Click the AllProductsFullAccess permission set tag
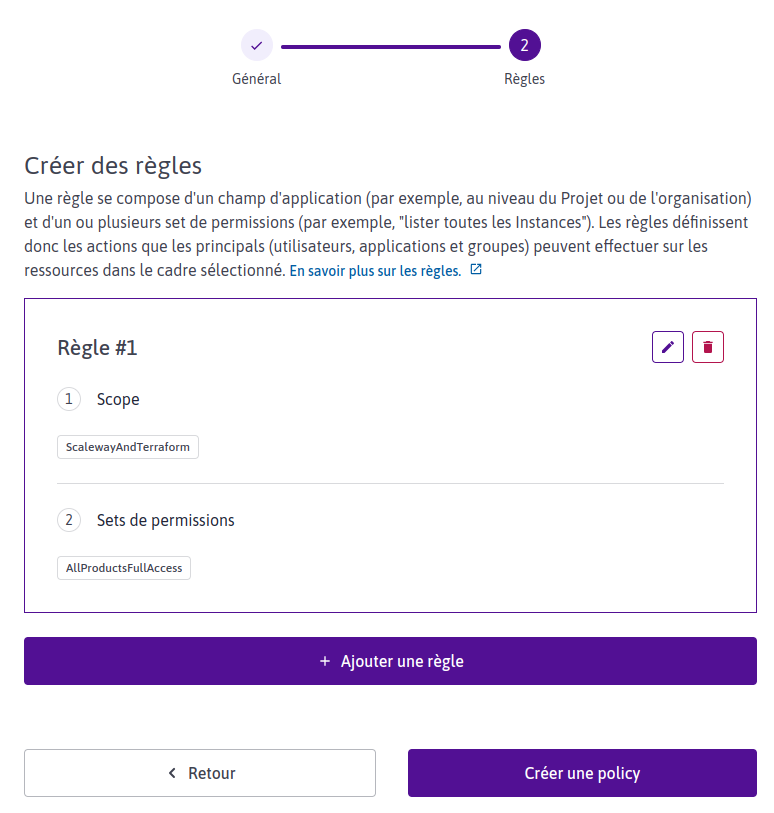774x813 pixels. pos(124,568)
